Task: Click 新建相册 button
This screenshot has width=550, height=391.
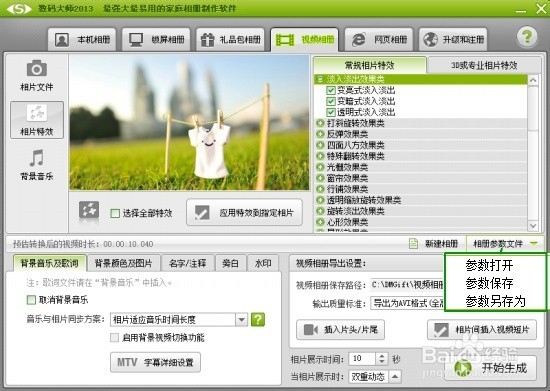Action: pyautogui.click(x=434, y=243)
